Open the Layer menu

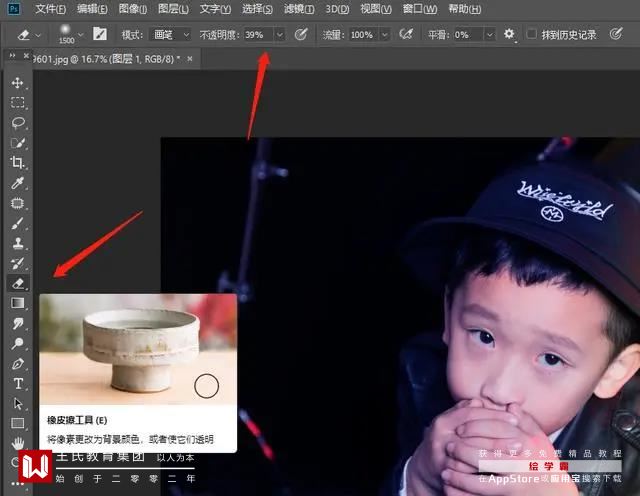[173, 9]
